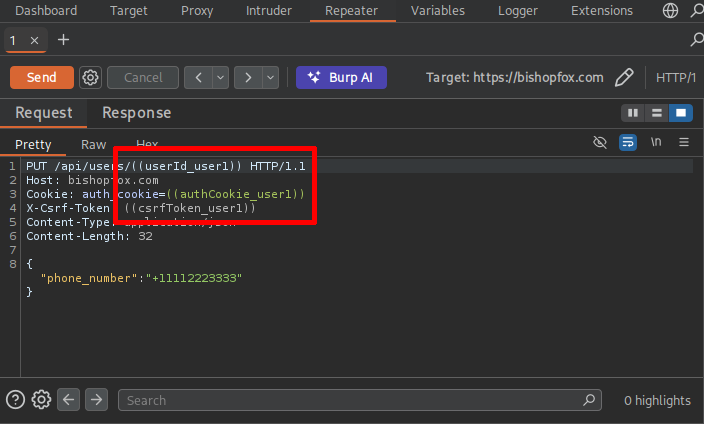Open the Repeater send settings gear
The image size is (704, 424).
(90, 77)
